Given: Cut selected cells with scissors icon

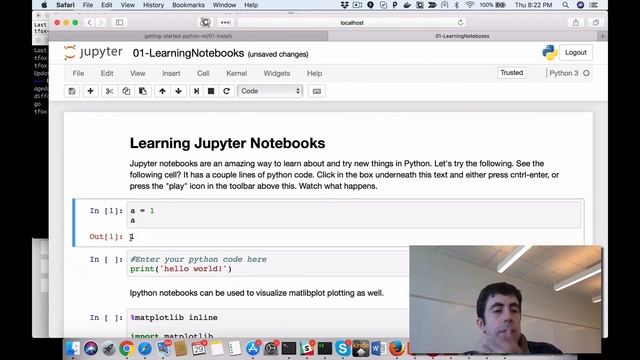Looking at the screenshot, I should tap(109, 91).
